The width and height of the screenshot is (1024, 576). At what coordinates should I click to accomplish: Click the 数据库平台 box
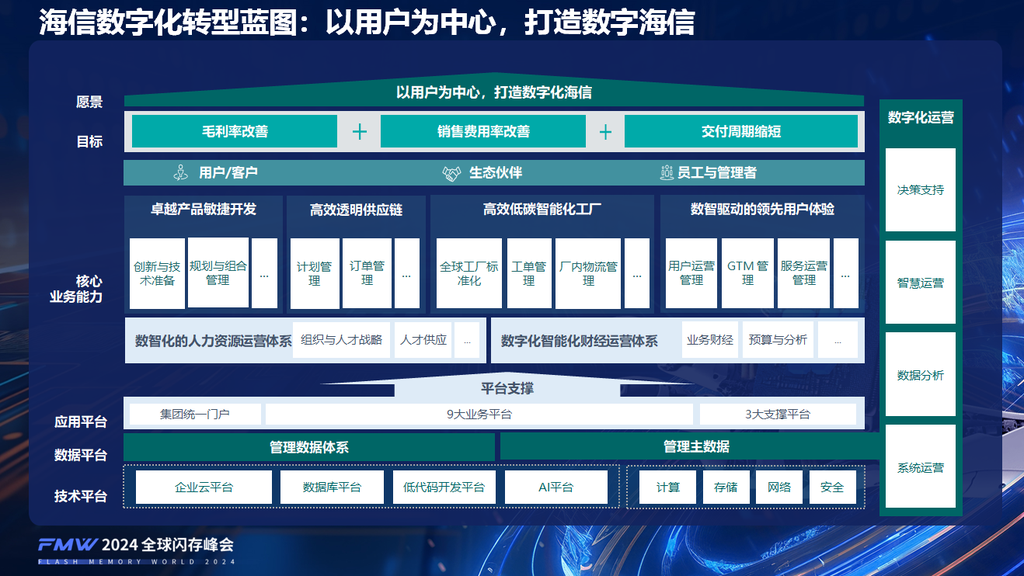(x=332, y=487)
